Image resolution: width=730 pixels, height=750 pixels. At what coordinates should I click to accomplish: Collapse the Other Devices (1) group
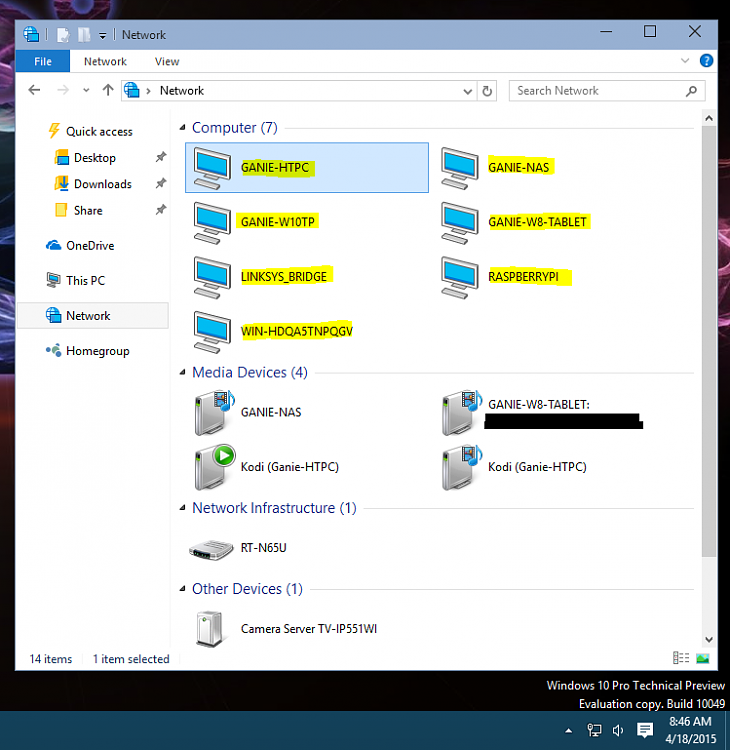coord(182,589)
